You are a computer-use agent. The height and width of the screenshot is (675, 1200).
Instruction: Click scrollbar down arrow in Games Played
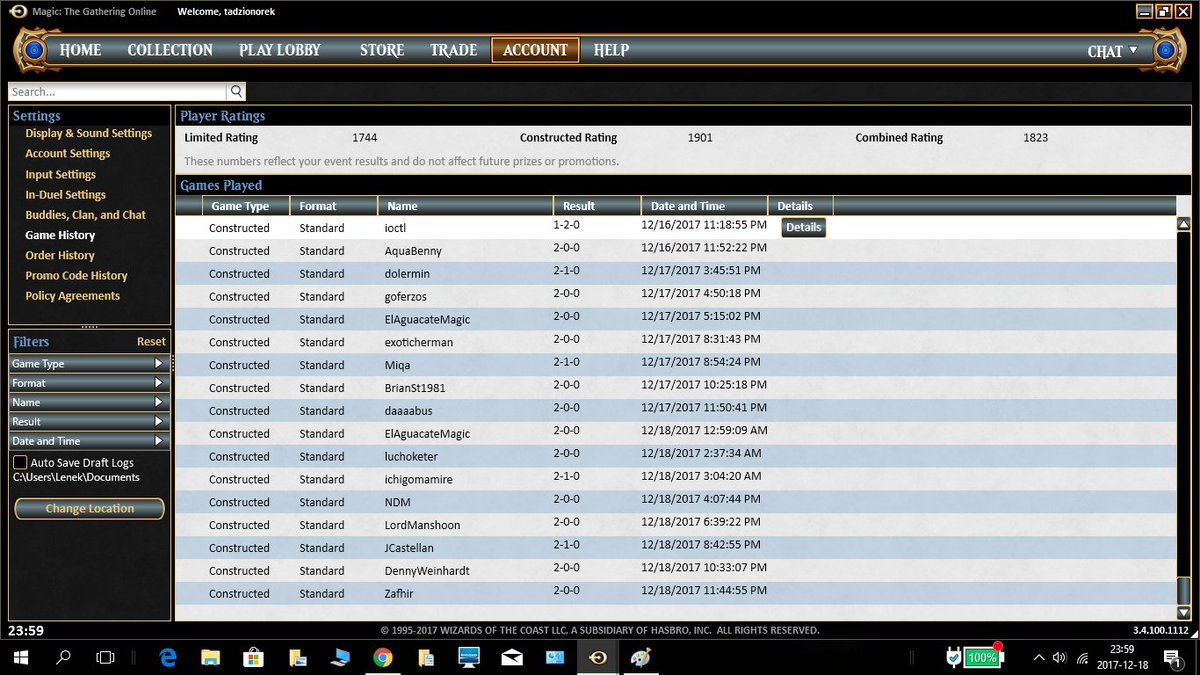pos(1184,613)
